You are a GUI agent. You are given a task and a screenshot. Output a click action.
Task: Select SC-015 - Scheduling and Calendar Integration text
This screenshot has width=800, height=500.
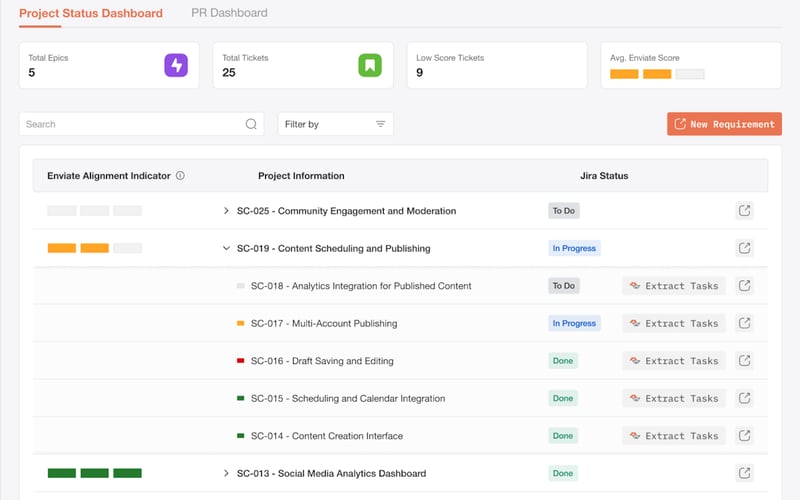pyautogui.click(x=348, y=398)
